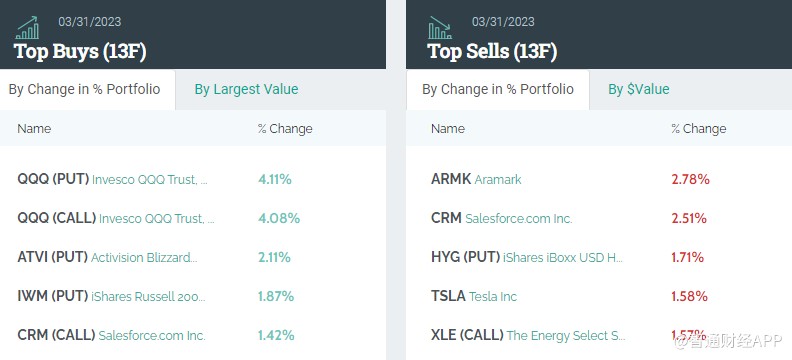Click the Top Sells (13F) heading
The width and height of the screenshot is (792, 360).
click(492, 52)
